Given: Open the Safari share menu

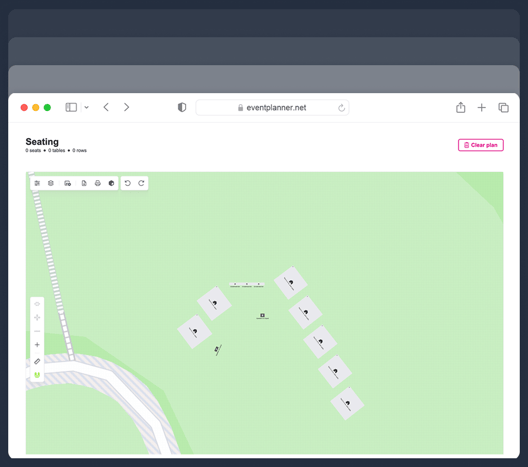Looking at the screenshot, I should (x=461, y=107).
